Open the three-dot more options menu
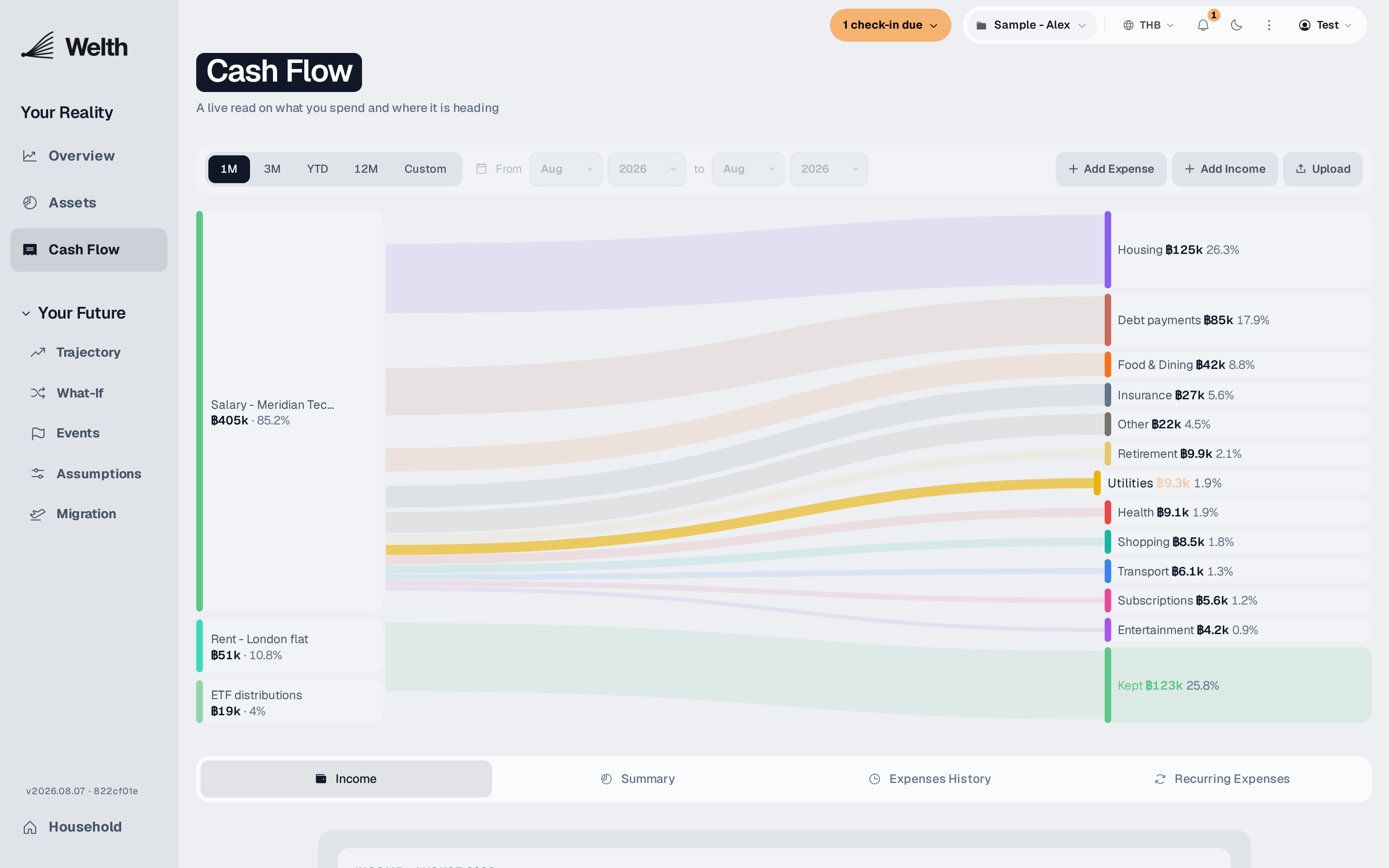Viewport: 1389px width, 868px height. click(1269, 25)
